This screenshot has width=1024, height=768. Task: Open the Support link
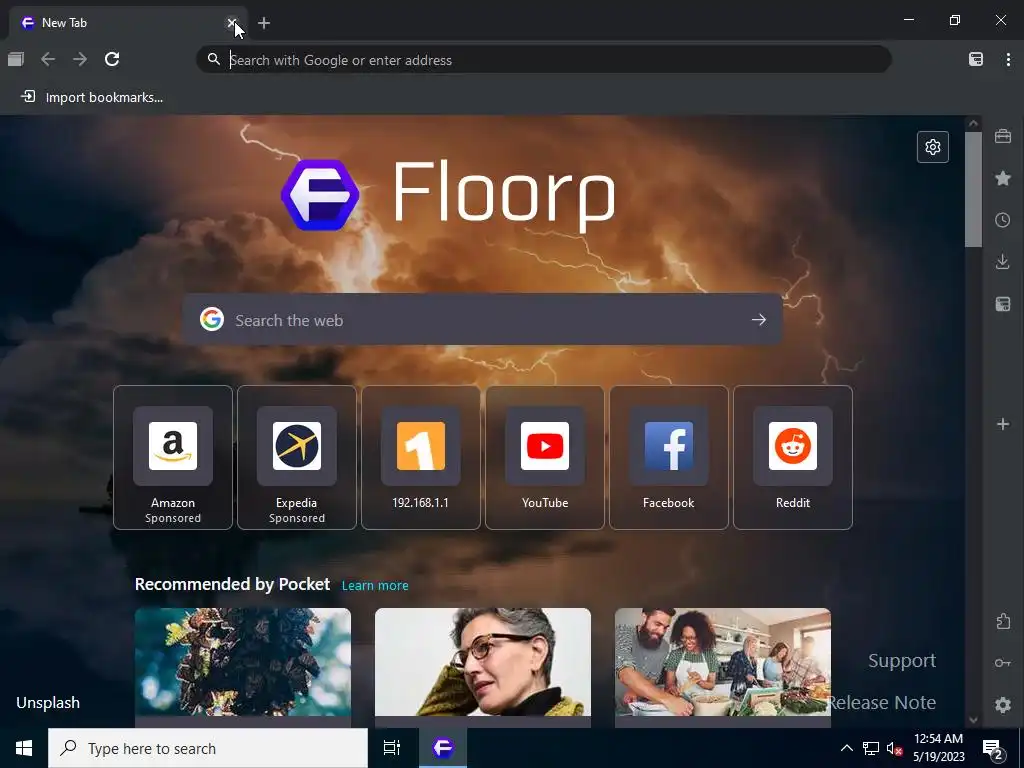(902, 661)
